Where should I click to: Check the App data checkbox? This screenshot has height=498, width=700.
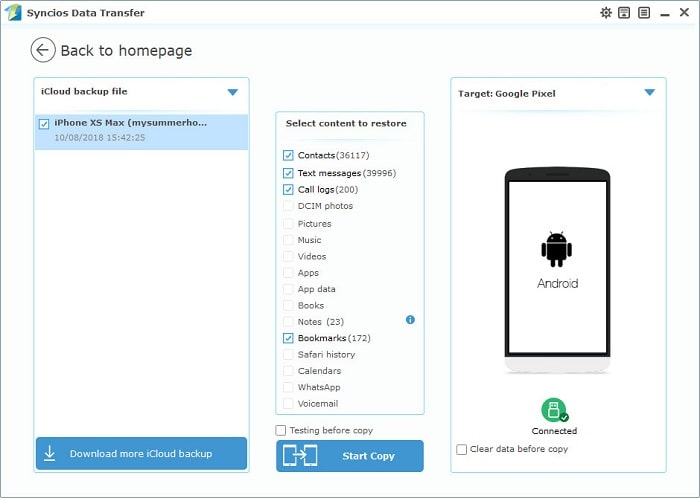click(288, 289)
